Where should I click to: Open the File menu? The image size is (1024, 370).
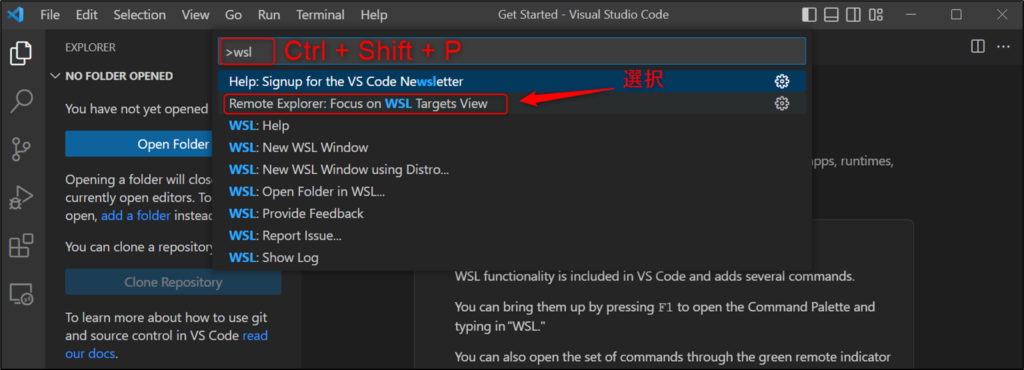50,14
